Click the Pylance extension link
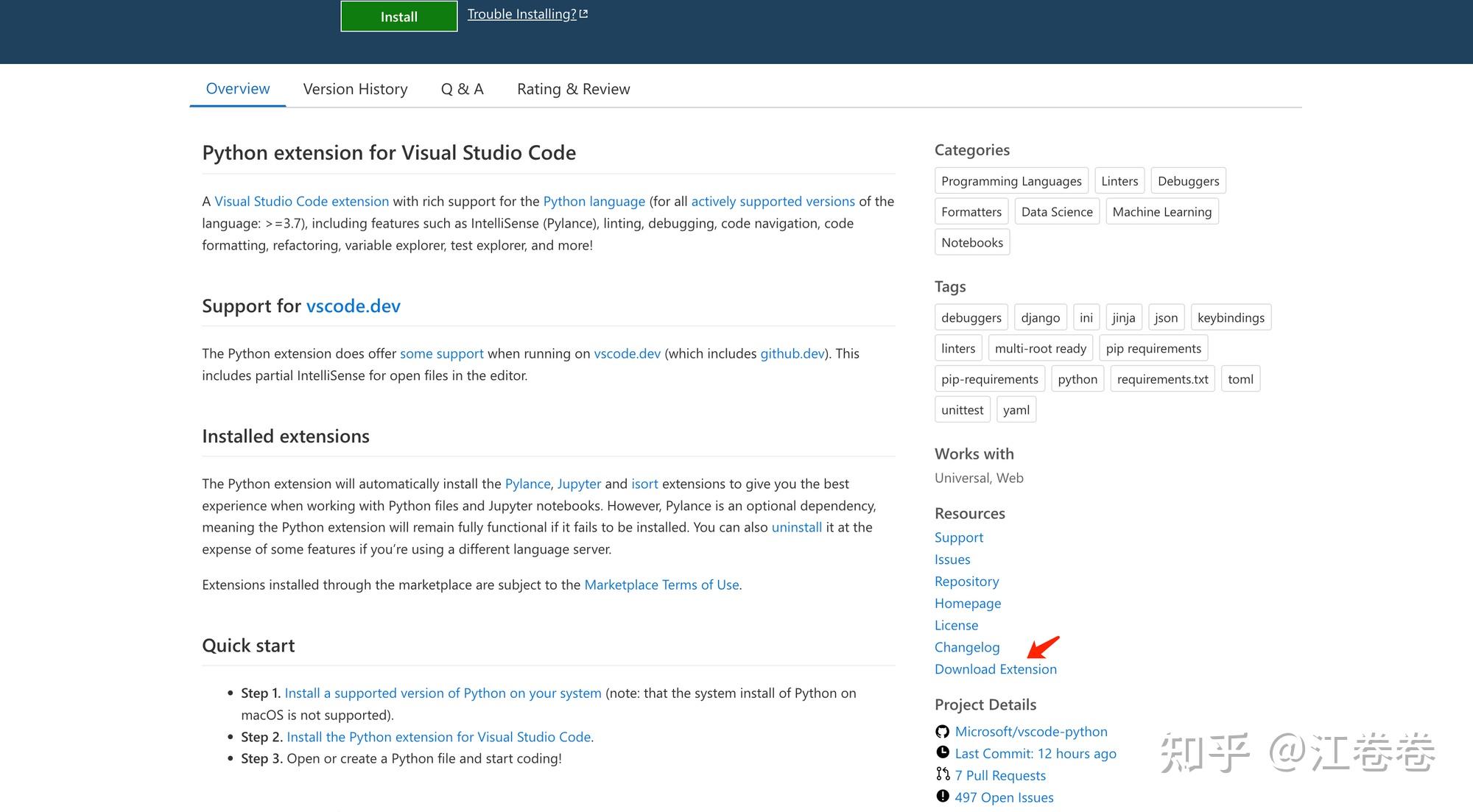The width and height of the screenshot is (1473, 812). (x=527, y=484)
